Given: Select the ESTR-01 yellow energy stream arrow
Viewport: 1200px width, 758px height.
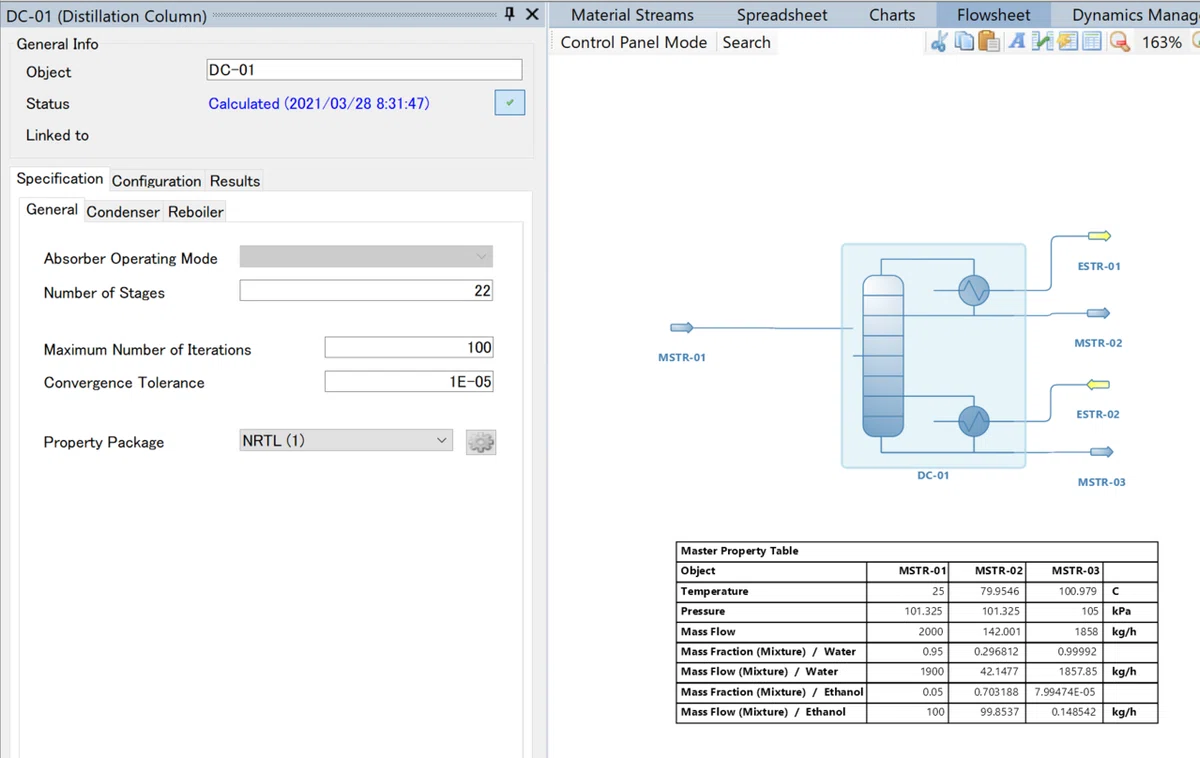Looking at the screenshot, I should coord(1099,236).
